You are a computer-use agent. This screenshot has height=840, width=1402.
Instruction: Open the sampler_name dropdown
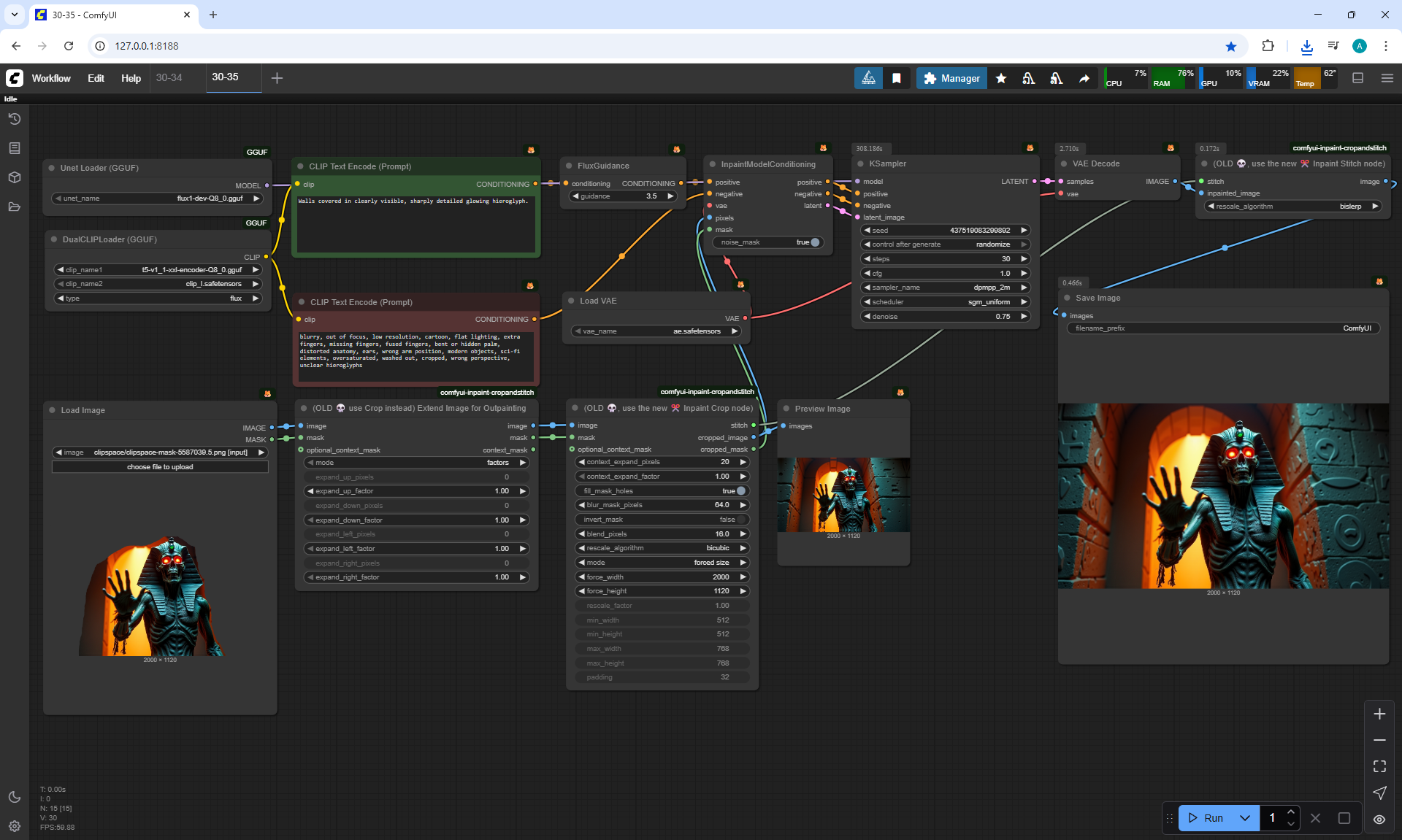point(945,288)
